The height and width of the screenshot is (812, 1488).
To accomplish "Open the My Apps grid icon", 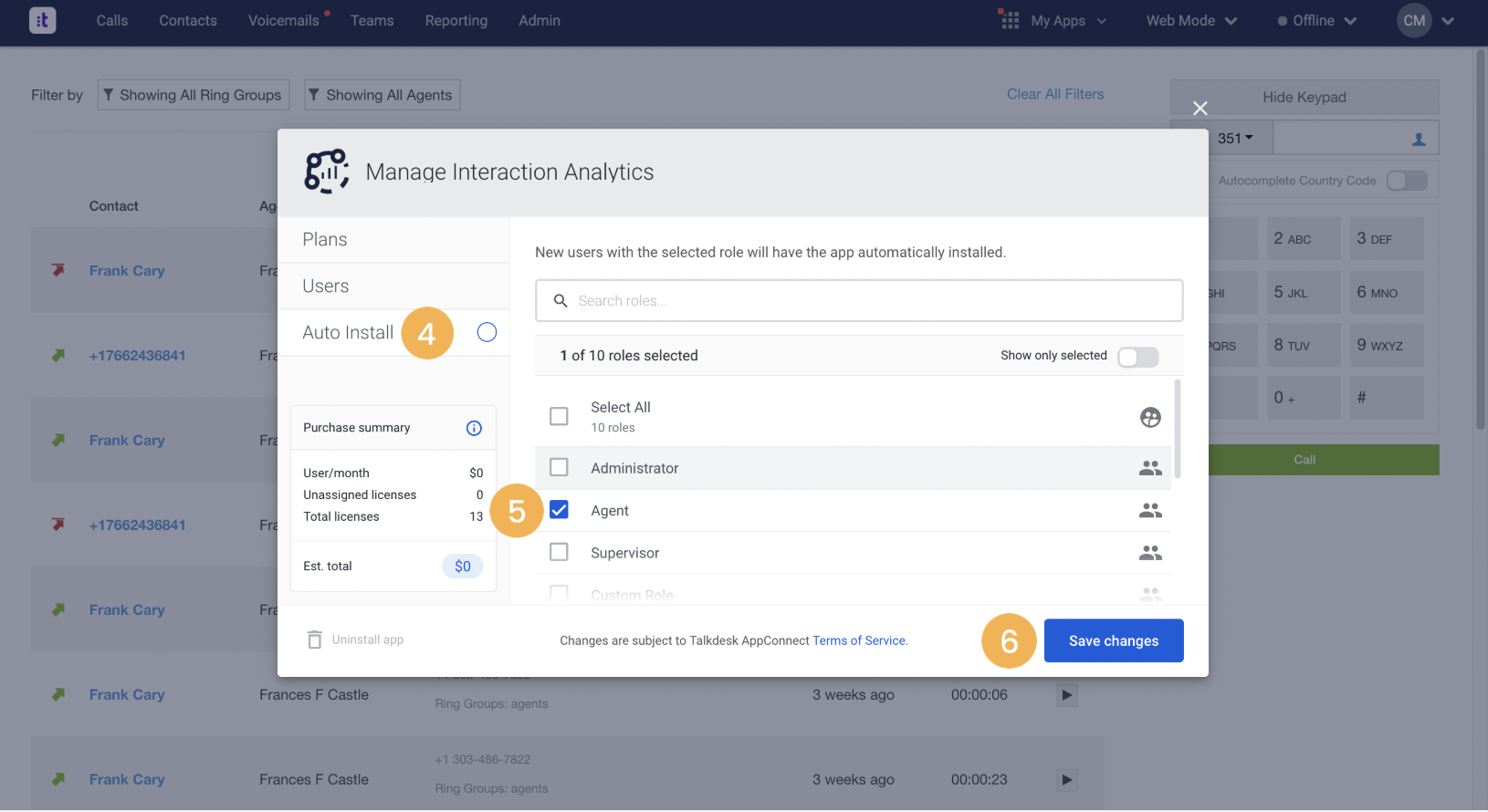I will pyautogui.click(x=1010, y=20).
